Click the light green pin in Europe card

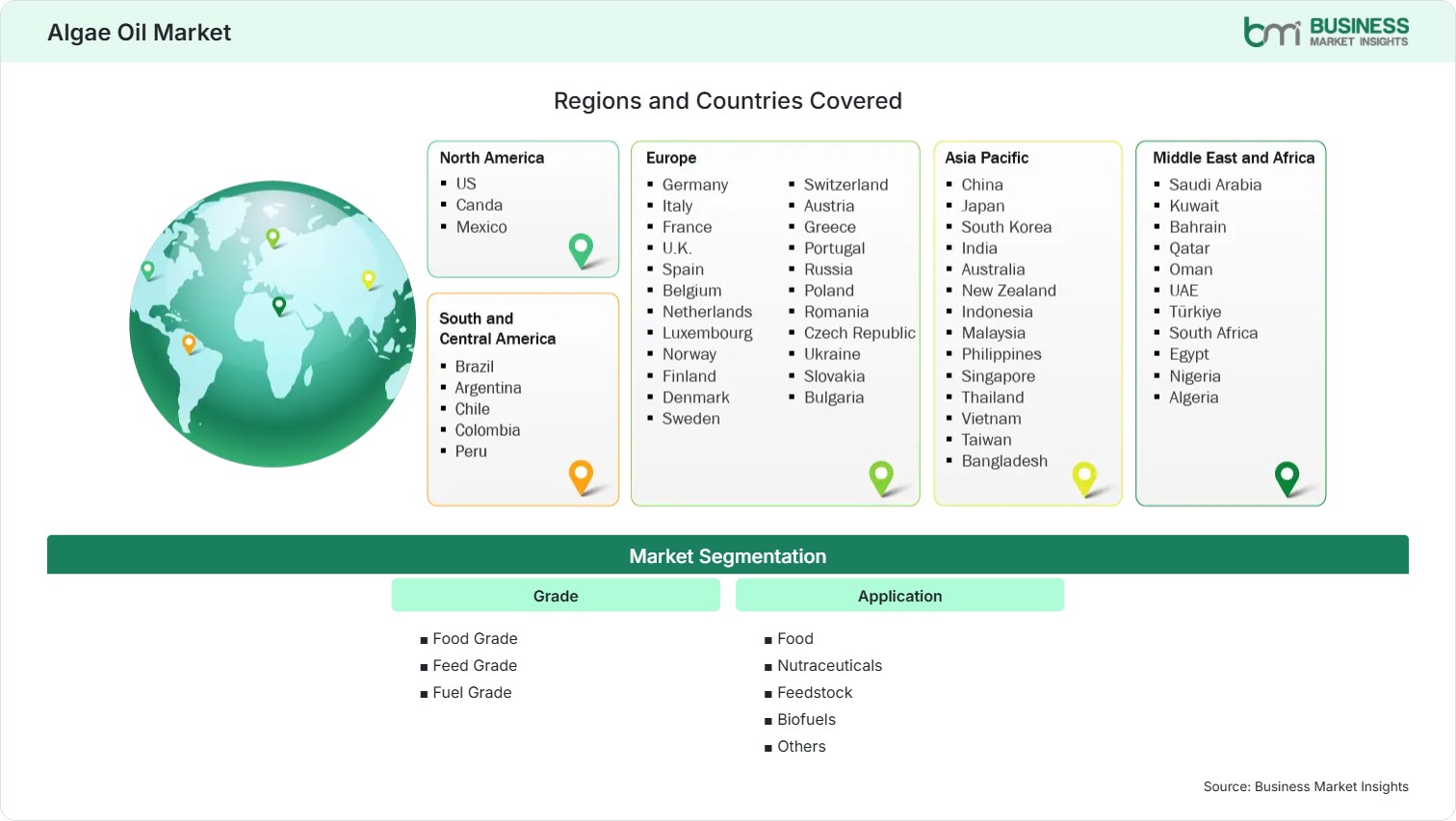[x=881, y=478]
